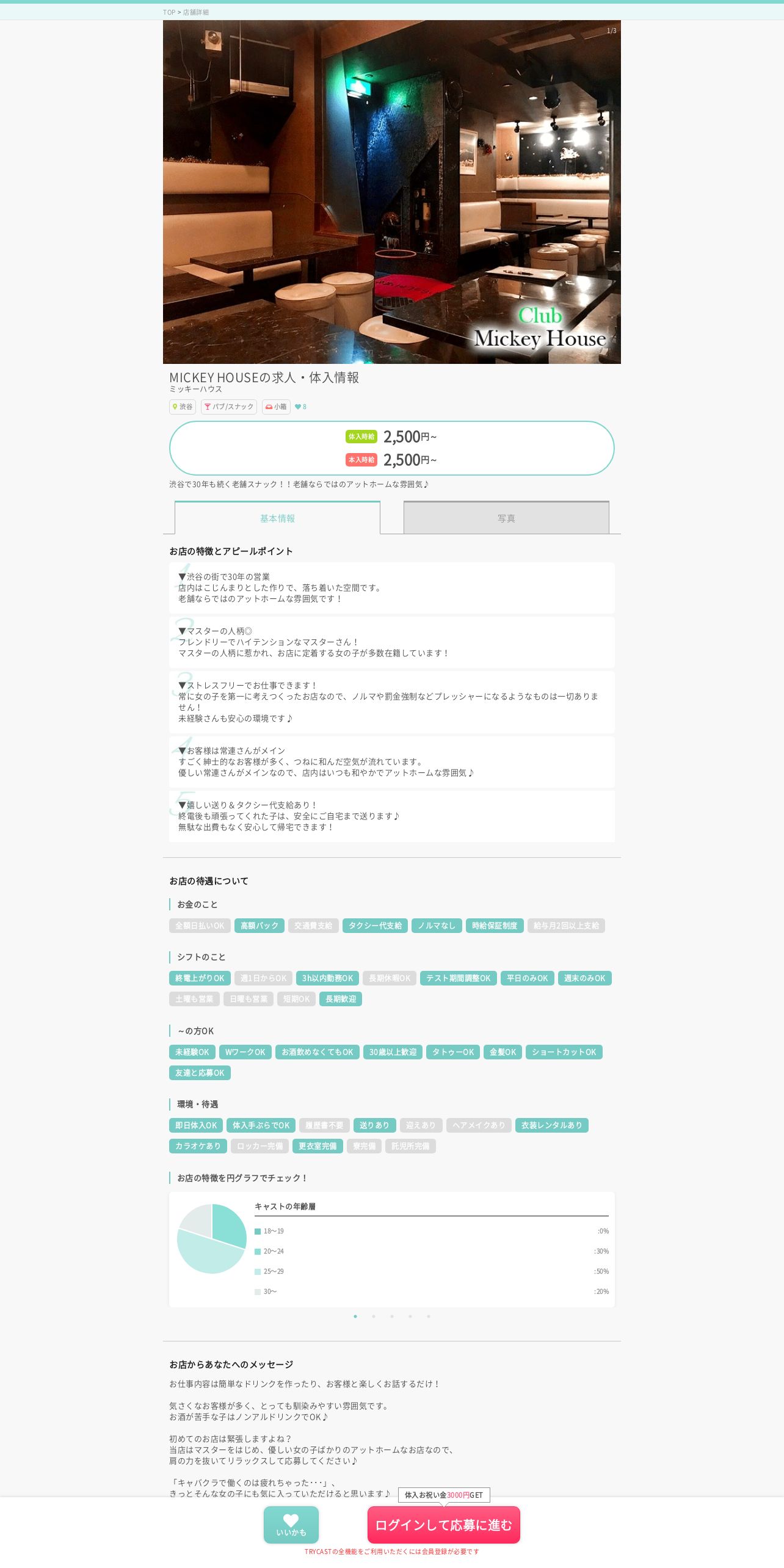Click the ノルマなし tag
Viewport: 784px width, 1568px height.
pos(437,926)
